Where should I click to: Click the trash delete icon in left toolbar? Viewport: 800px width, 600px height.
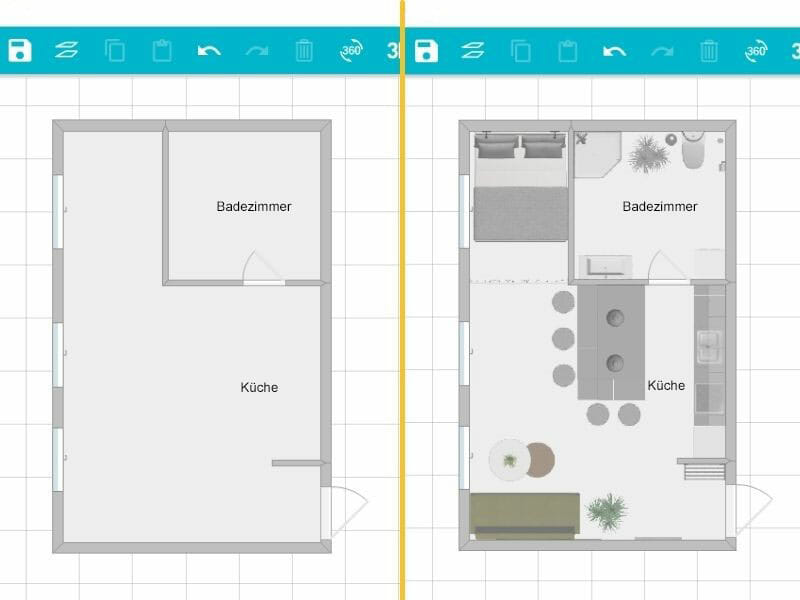304,51
